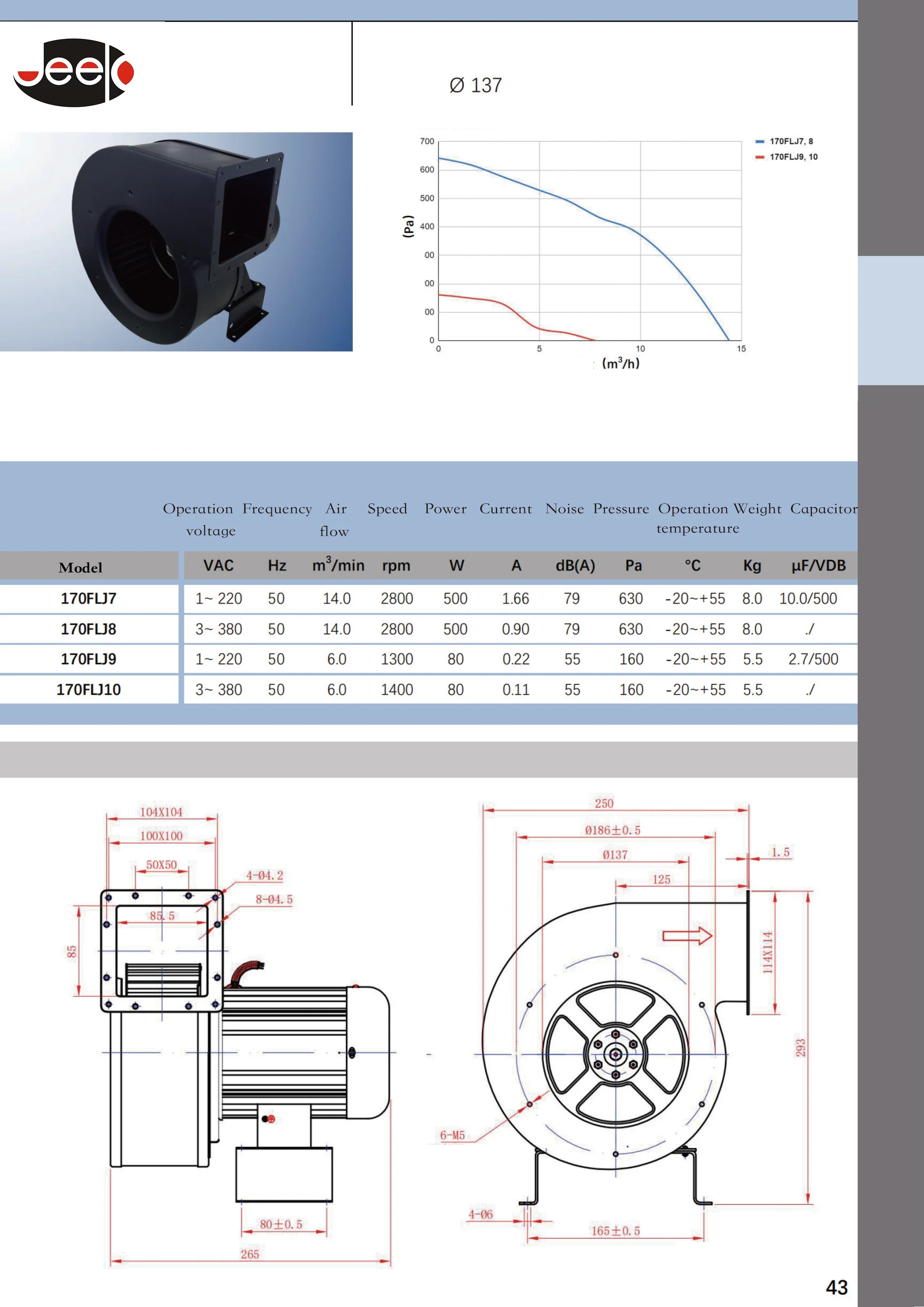Screen dimensions: 924x1307
Task: Click the Ø137 dimension in the drawing
Action: 616,855
